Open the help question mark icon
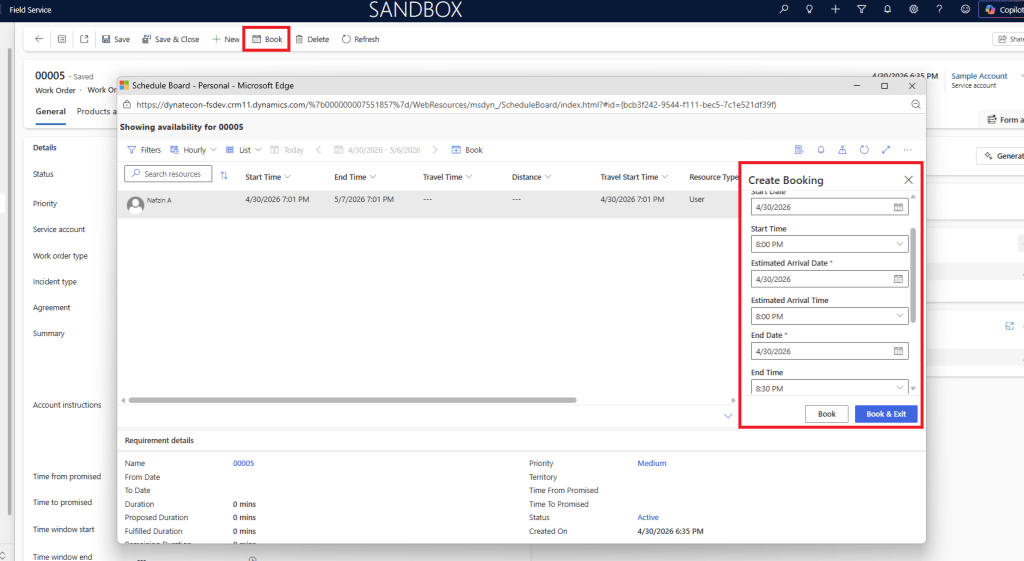Viewport: 1024px width, 561px height. coord(939,9)
